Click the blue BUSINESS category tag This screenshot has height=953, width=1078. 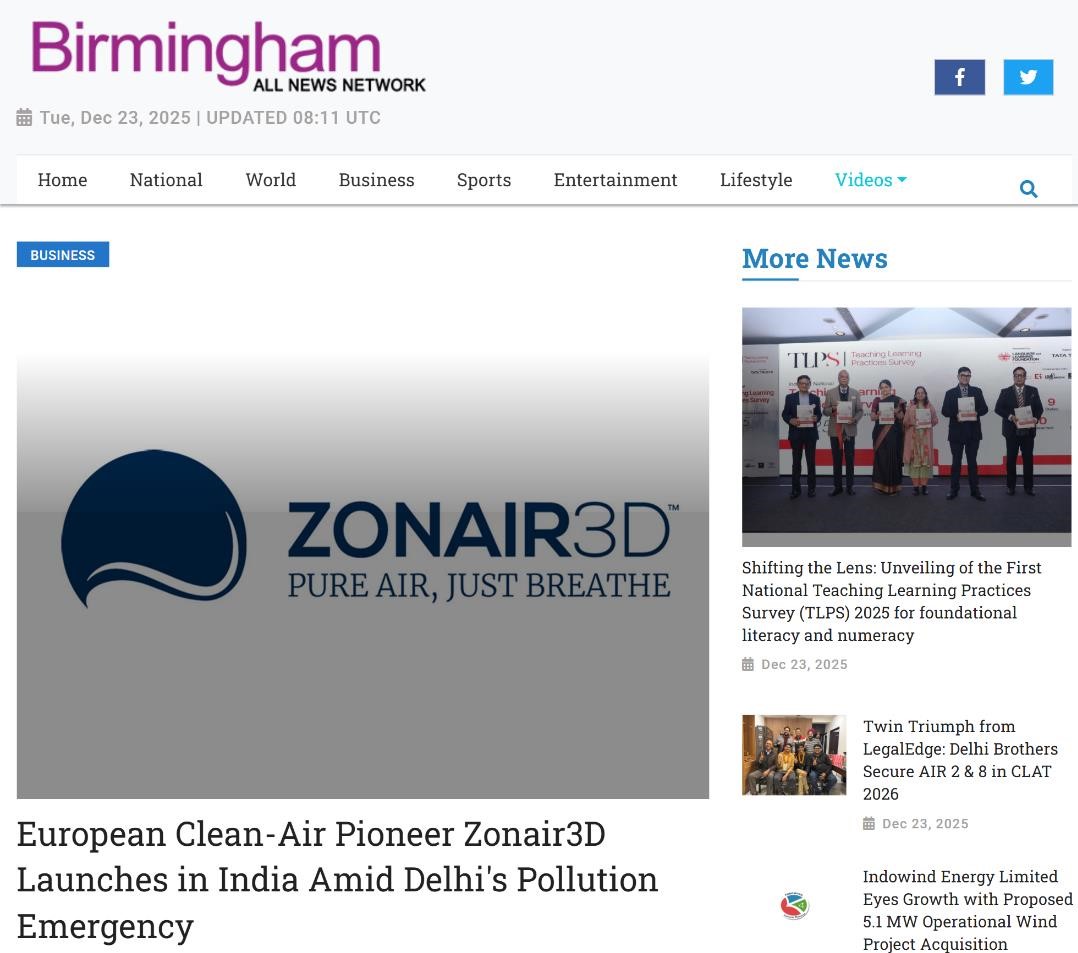pyautogui.click(x=63, y=254)
